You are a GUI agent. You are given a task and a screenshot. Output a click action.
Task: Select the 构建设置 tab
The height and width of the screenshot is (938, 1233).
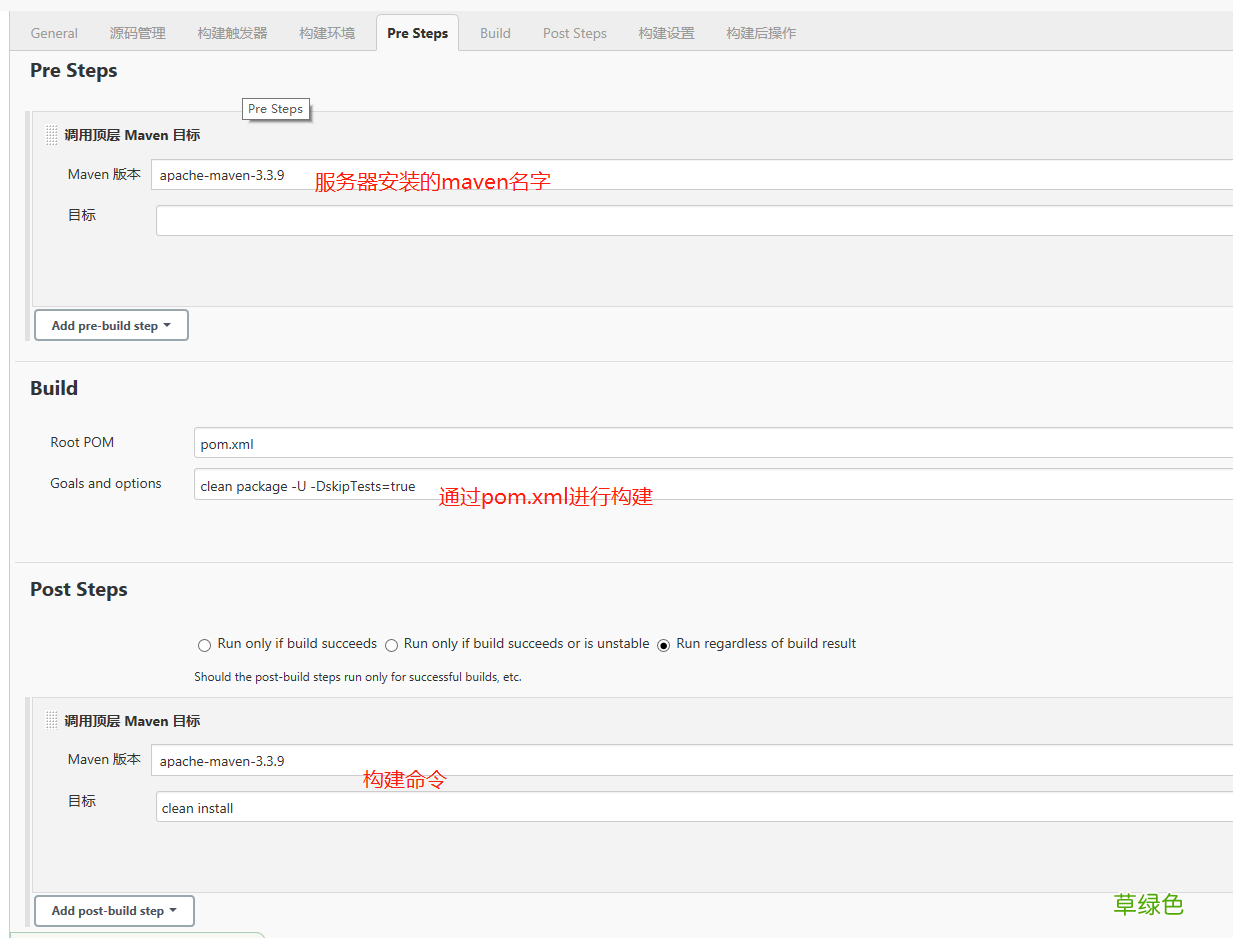666,33
